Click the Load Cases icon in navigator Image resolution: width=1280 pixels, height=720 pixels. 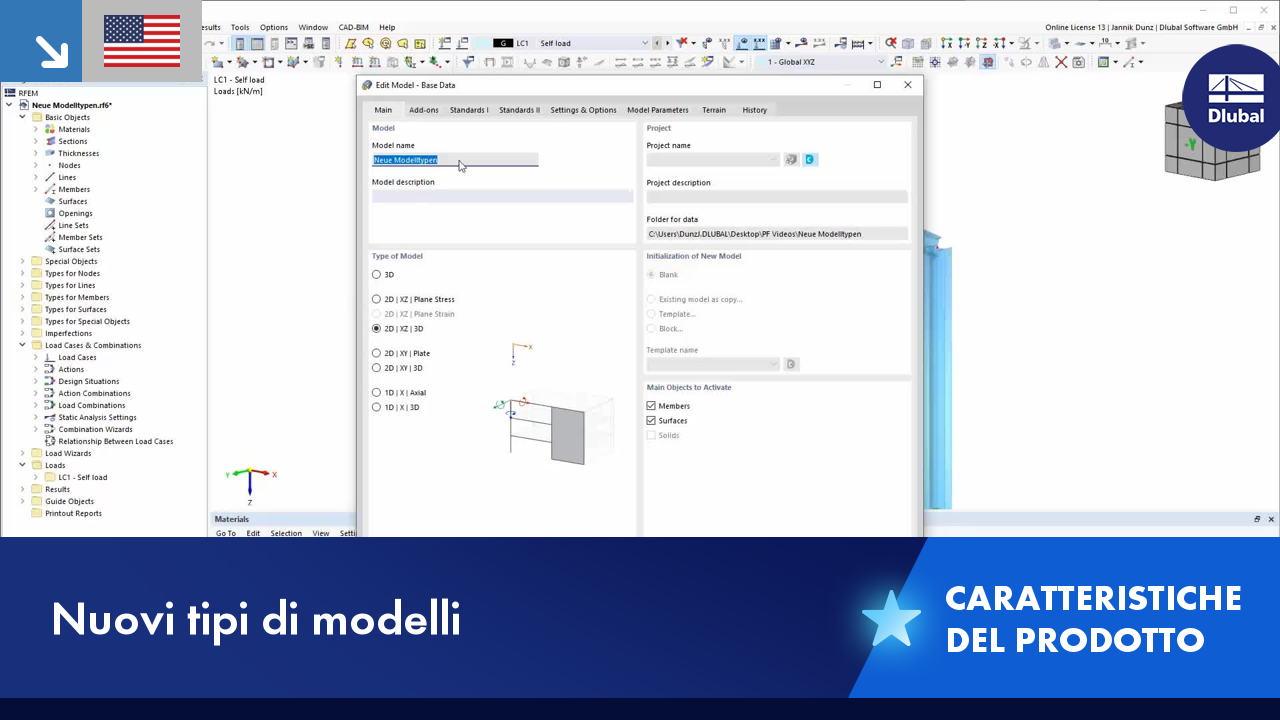point(50,357)
